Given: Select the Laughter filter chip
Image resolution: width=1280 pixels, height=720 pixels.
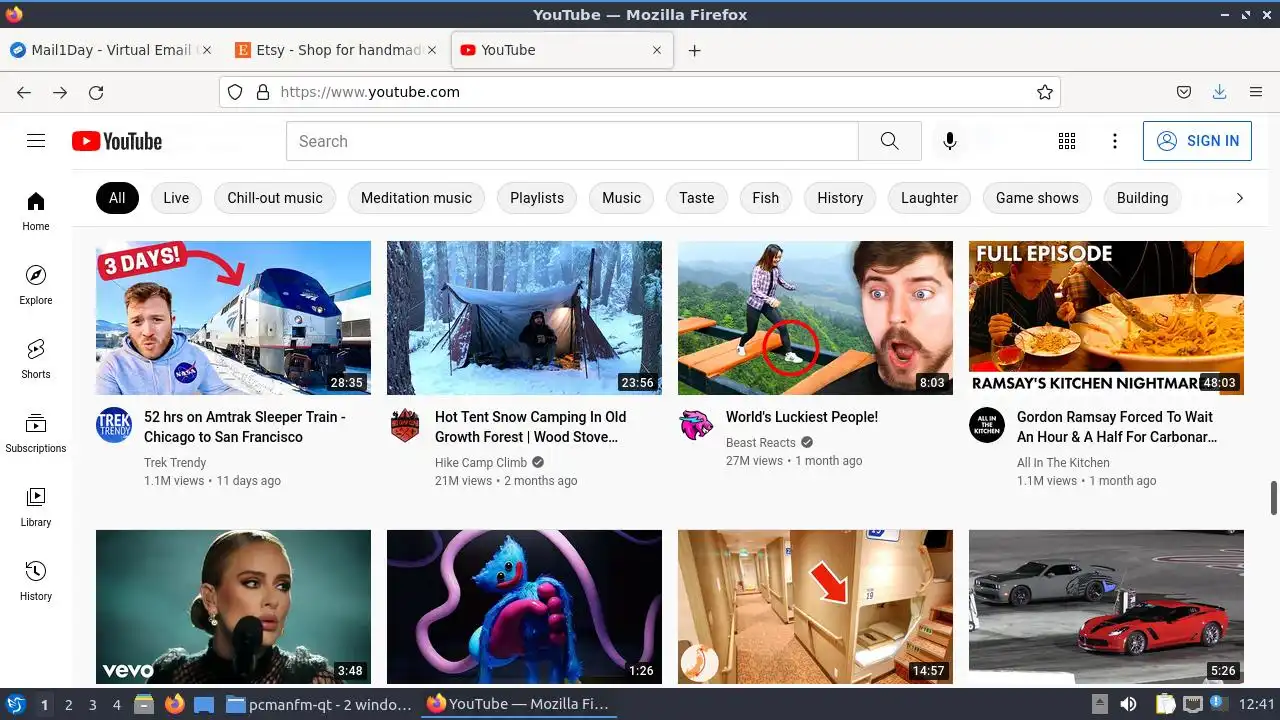Looking at the screenshot, I should (x=929, y=198).
